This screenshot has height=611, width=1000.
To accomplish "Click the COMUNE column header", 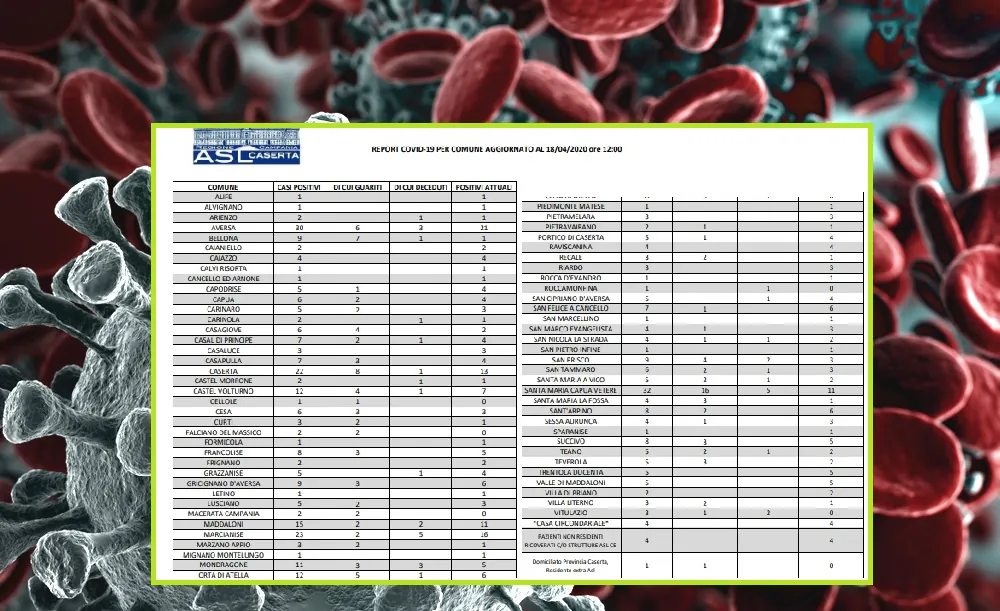I will click(223, 188).
